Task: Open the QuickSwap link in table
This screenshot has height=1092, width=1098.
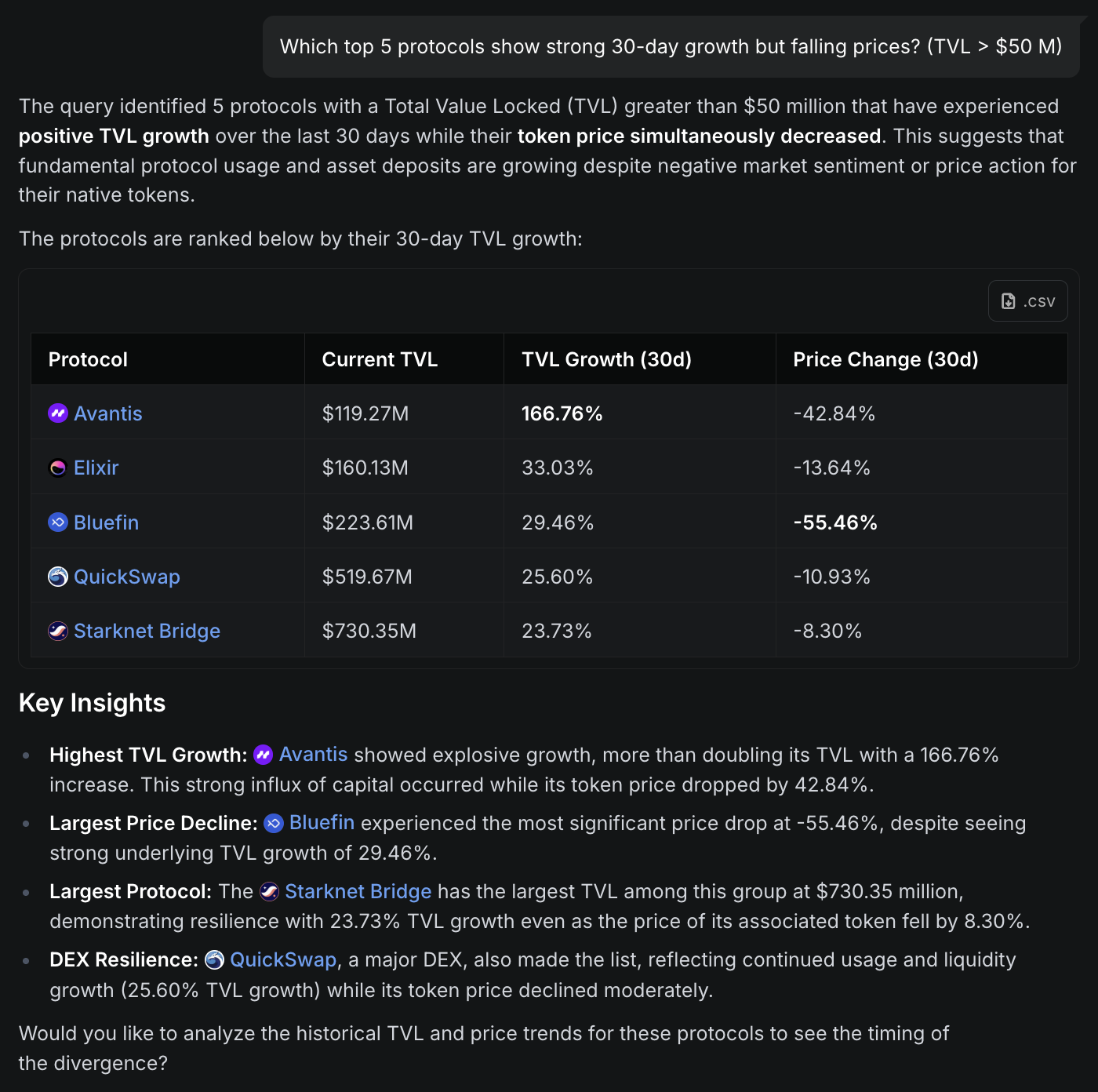Action: point(127,577)
